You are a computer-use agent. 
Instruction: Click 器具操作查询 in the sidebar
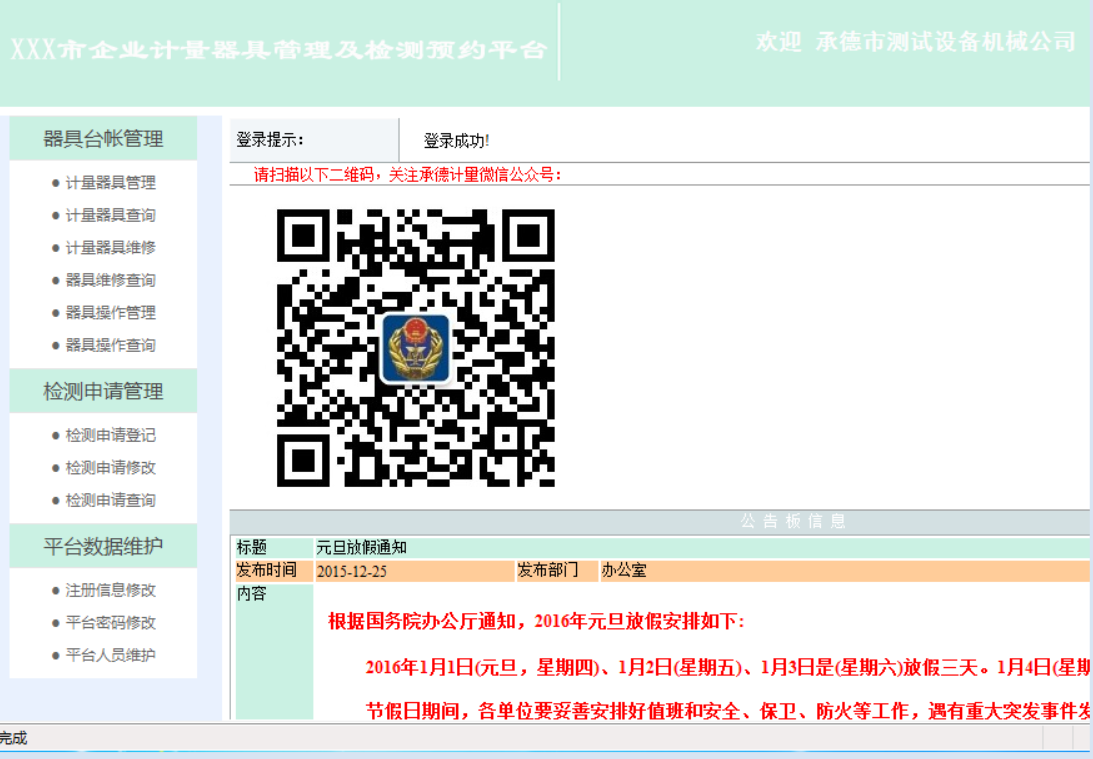coord(110,345)
